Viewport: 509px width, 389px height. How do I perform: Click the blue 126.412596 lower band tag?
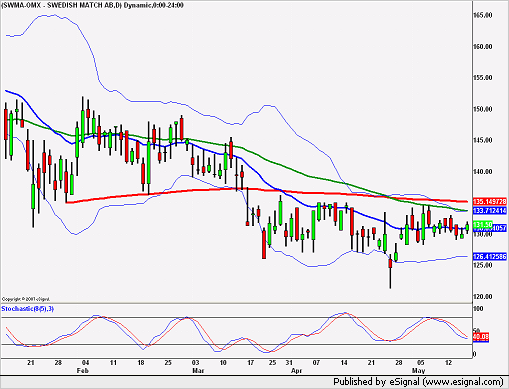[489, 257]
